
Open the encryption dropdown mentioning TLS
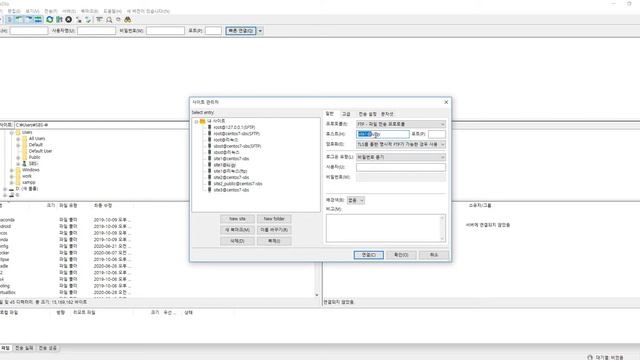click(401, 144)
